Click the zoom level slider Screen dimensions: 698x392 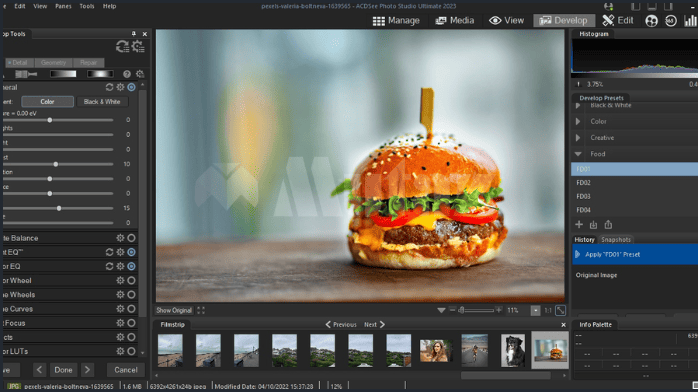(x=476, y=310)
